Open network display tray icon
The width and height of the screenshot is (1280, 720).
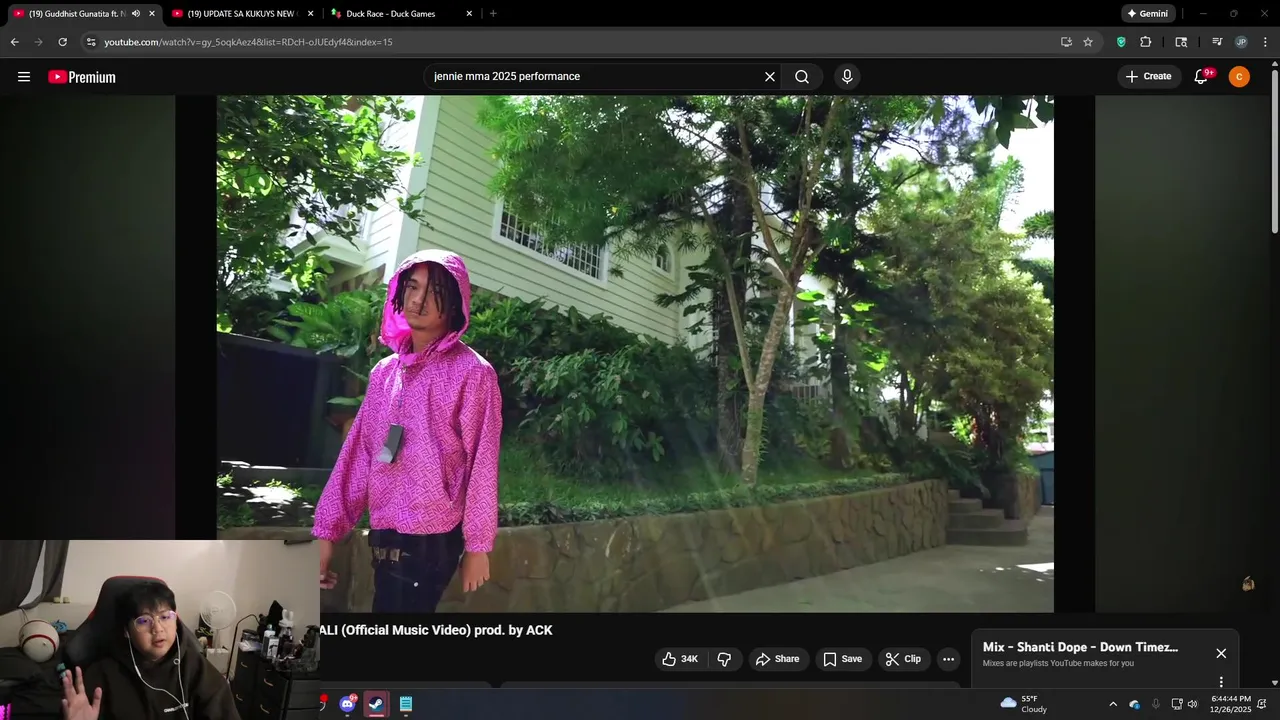pyautogui.click(x=1177, y=704)
